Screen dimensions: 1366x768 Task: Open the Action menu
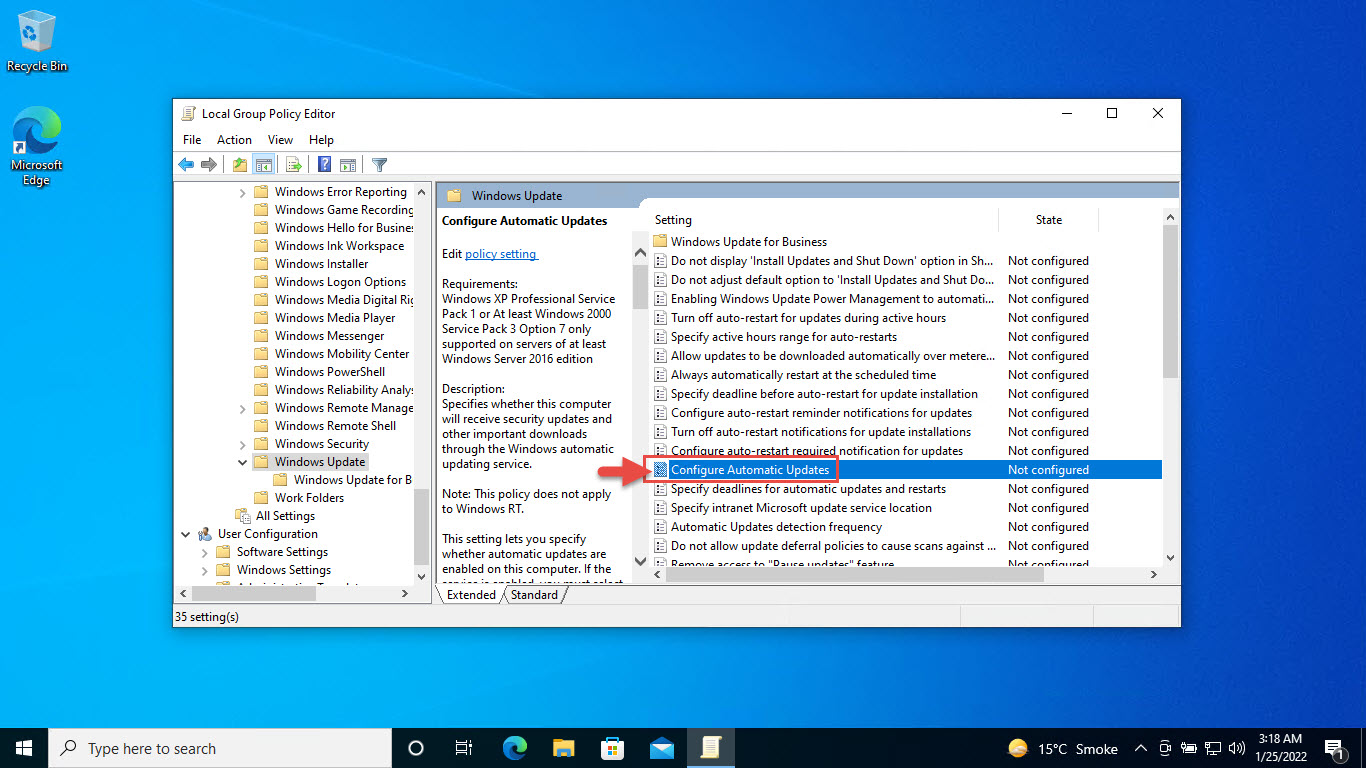point(234,140)
